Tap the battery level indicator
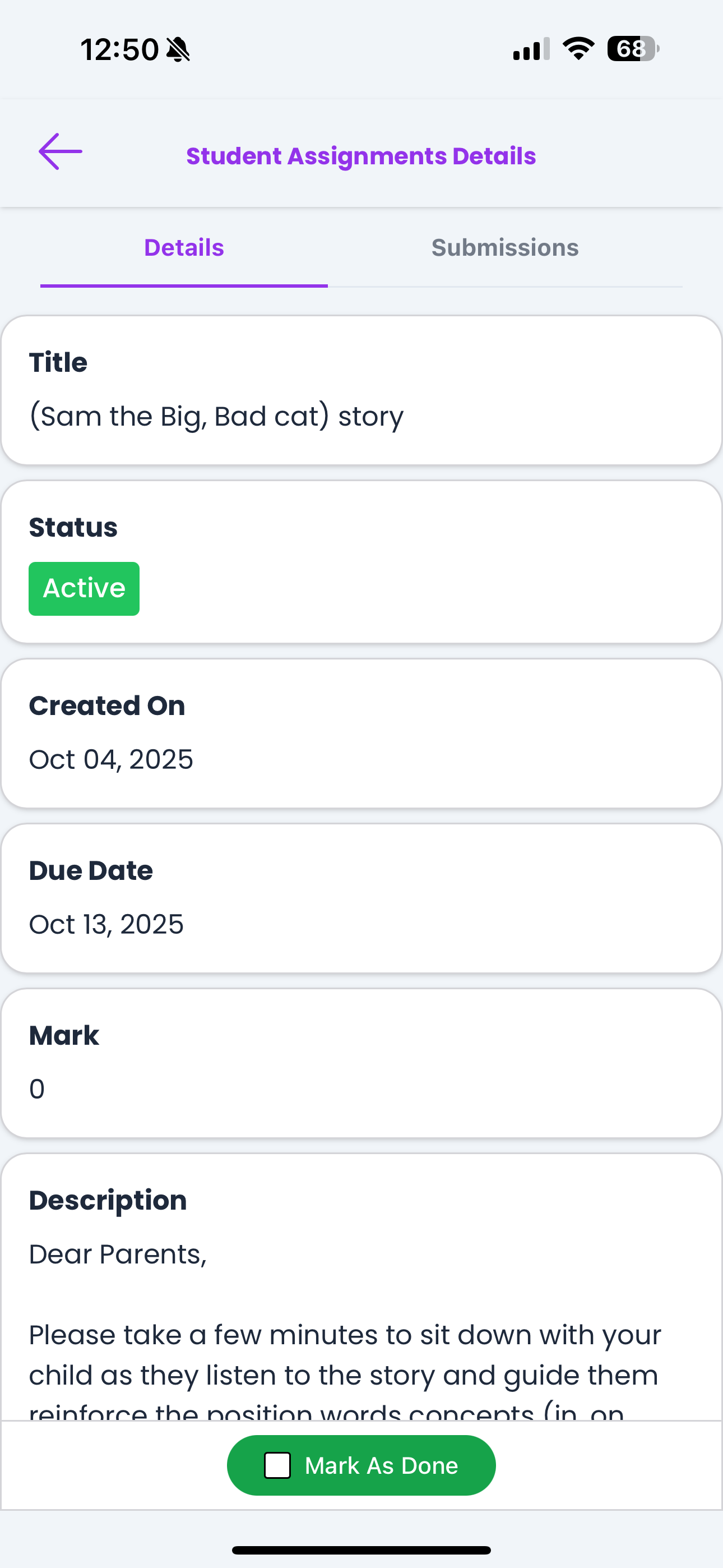The width and height of the screenshot is (723, 1568). 633,49
